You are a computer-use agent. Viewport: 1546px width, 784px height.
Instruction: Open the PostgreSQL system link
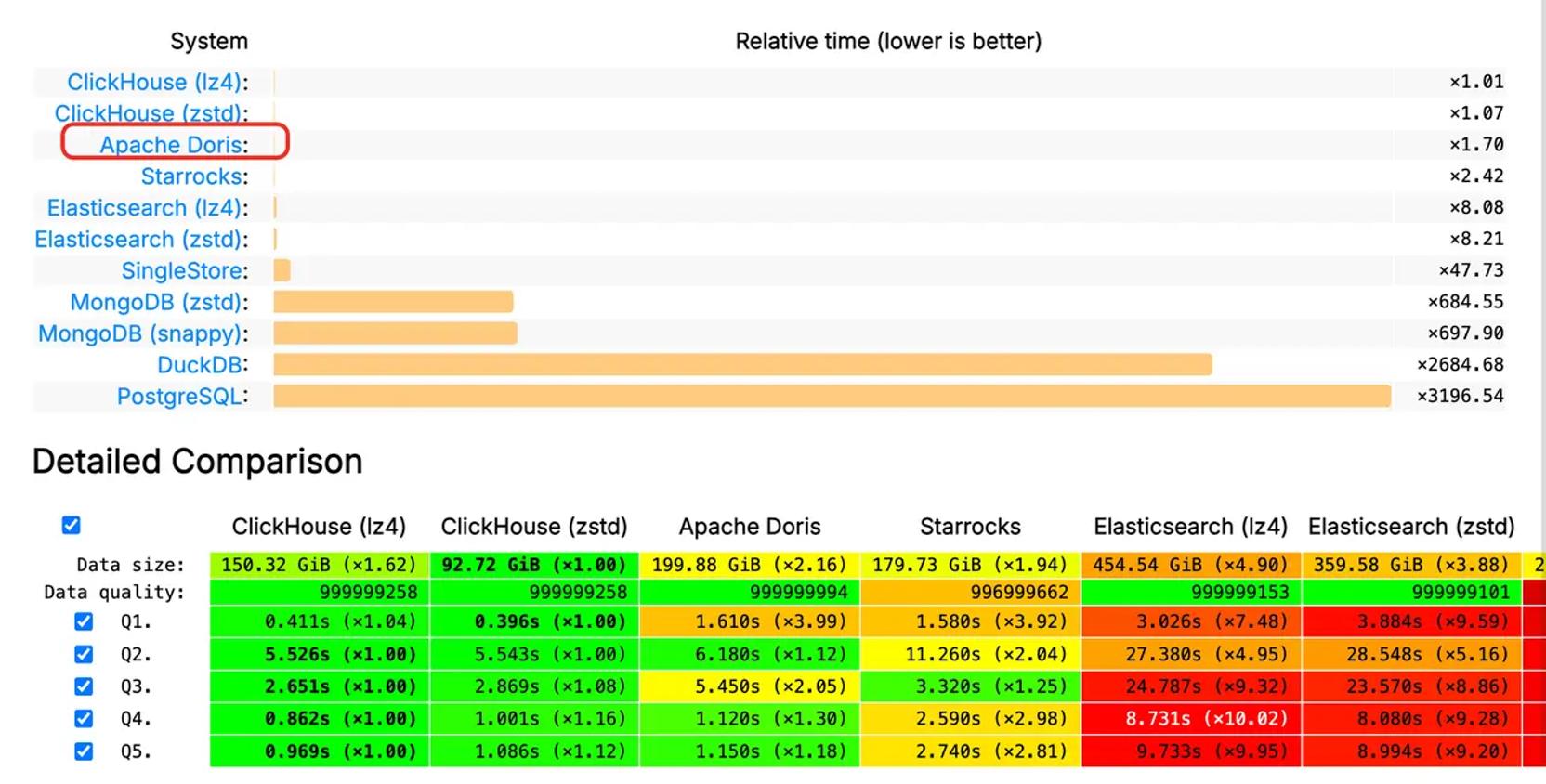click(x=180, y=397)
